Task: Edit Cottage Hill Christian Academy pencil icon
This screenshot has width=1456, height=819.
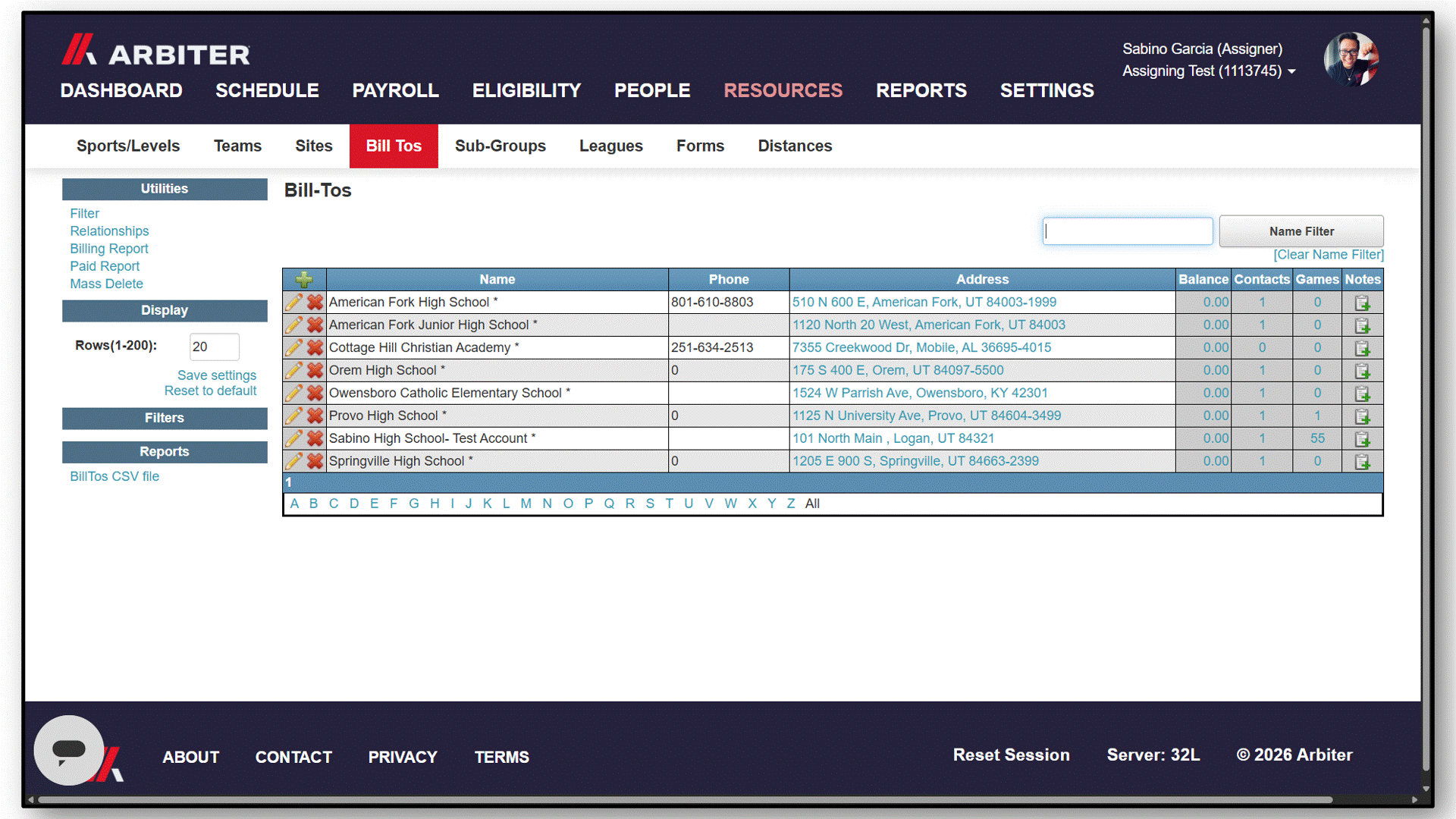Action: [294, 348]
